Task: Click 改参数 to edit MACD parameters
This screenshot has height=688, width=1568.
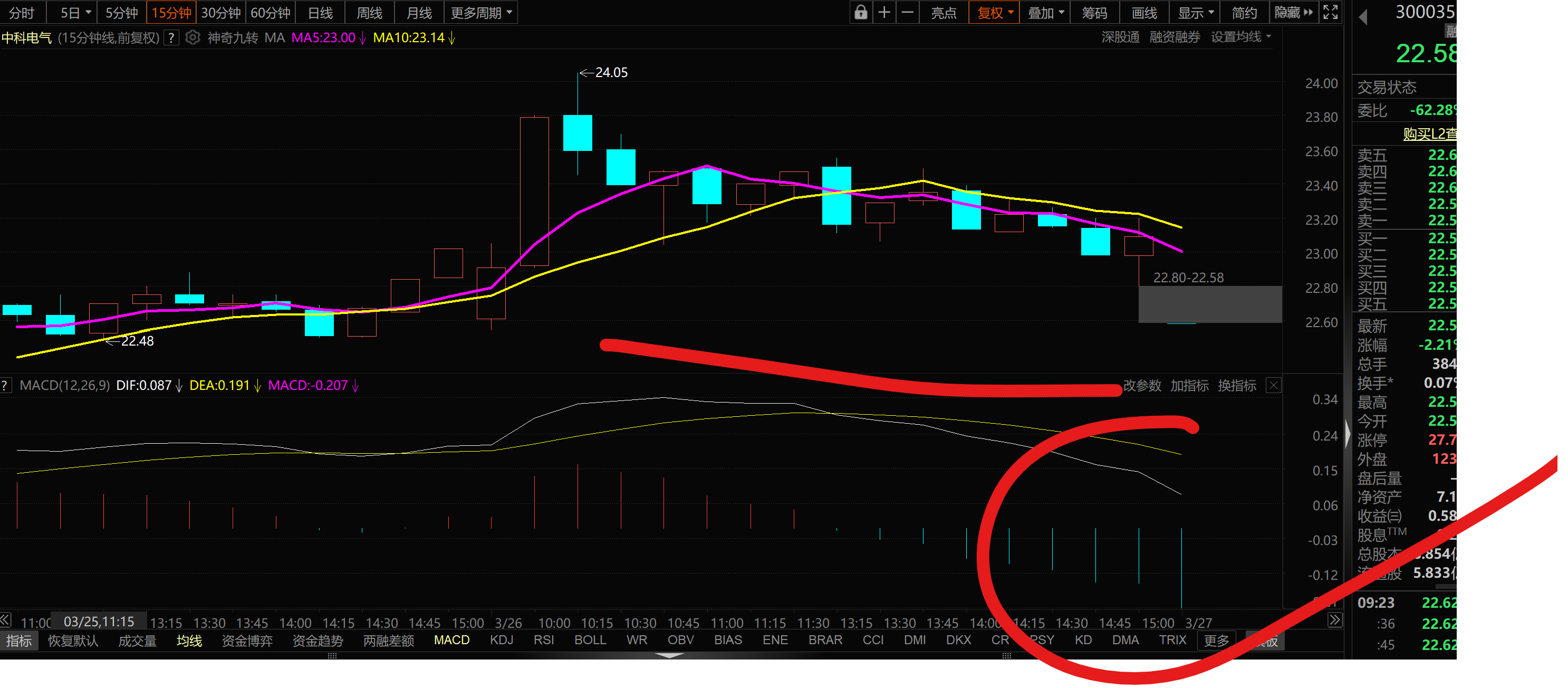Action: click(x=1142, y=385)
